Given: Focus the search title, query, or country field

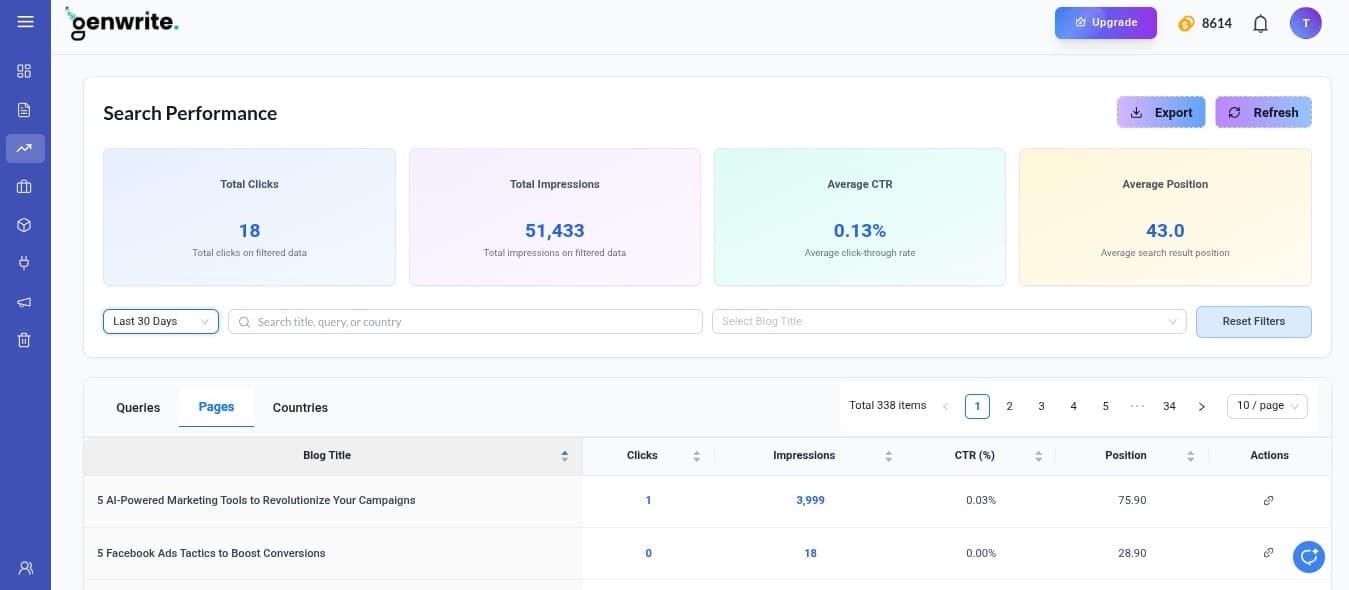Looking at the screenshot, I should pyautogui.click(x=465, y=322).
